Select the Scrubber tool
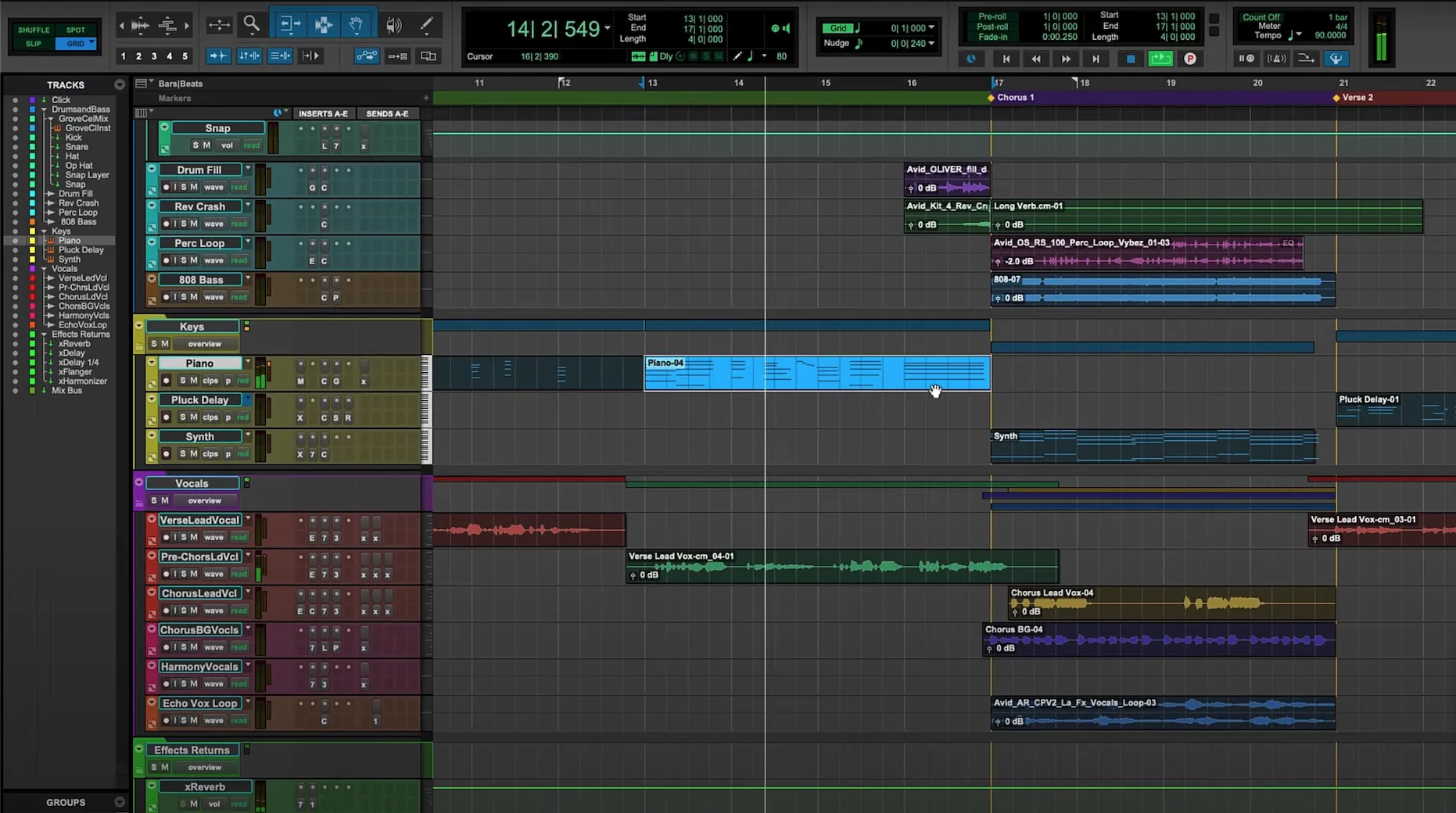Screen dimensions: 1456x813 tap(393, 24)
